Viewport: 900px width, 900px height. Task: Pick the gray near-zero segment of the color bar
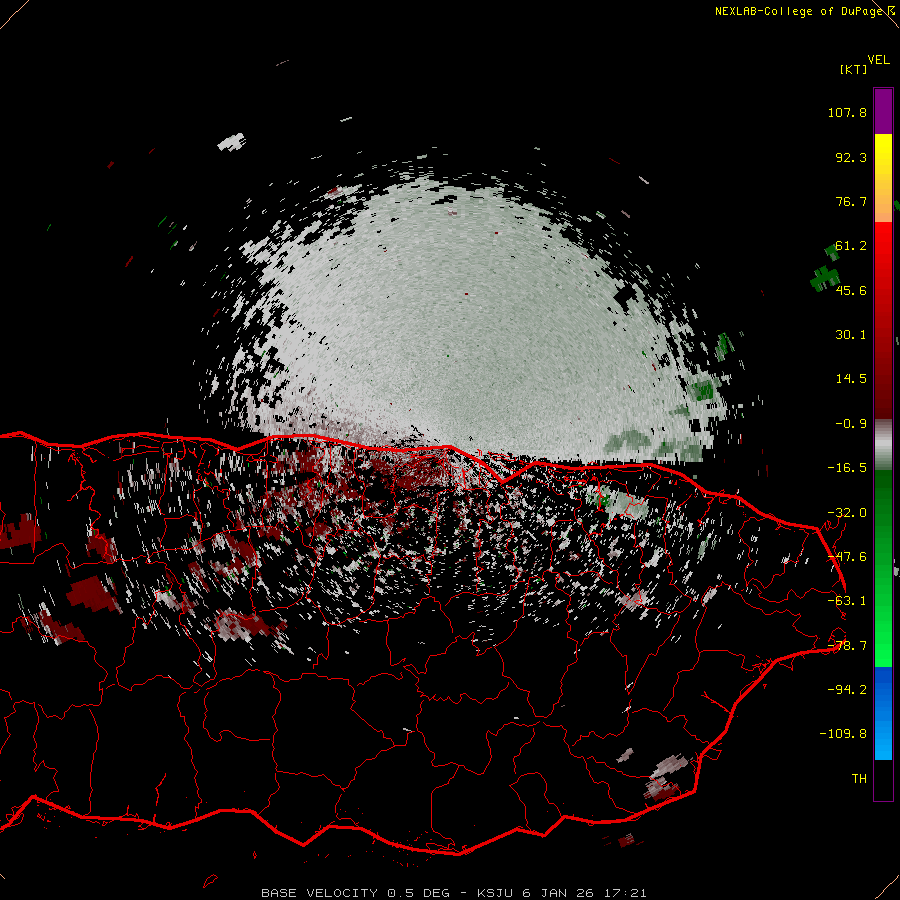(883, 445)
